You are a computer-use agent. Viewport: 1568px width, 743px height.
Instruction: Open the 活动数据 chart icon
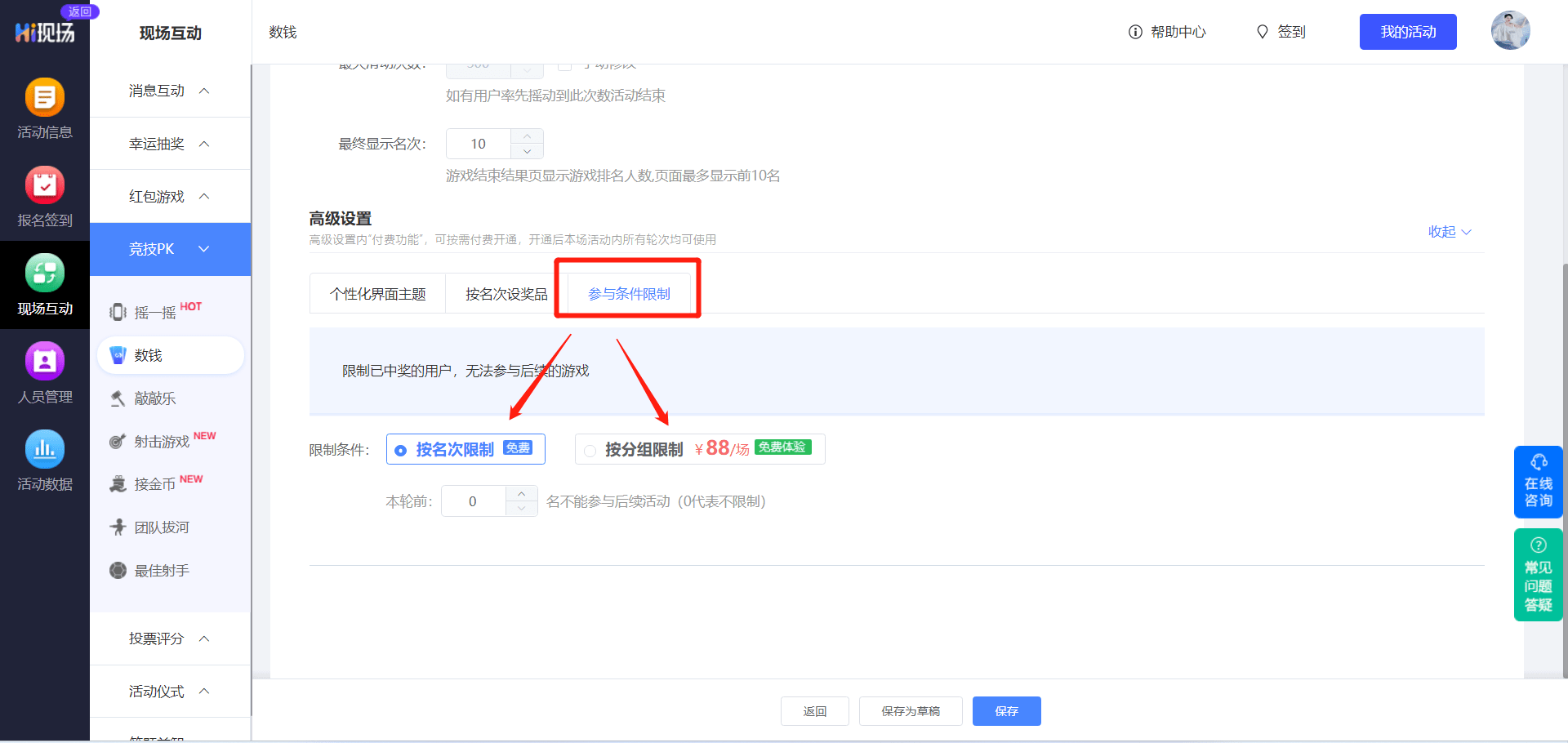[45, 449]
